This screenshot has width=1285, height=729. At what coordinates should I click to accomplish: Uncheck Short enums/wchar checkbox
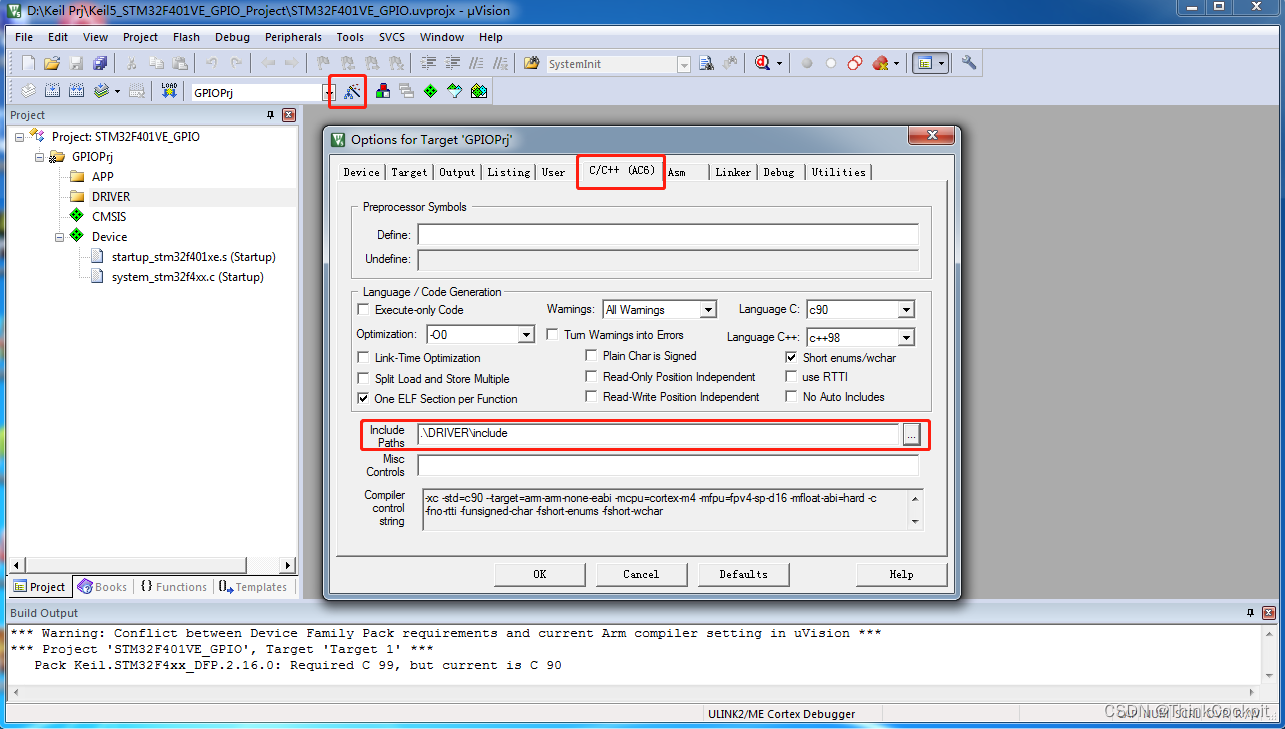point(792,358)
